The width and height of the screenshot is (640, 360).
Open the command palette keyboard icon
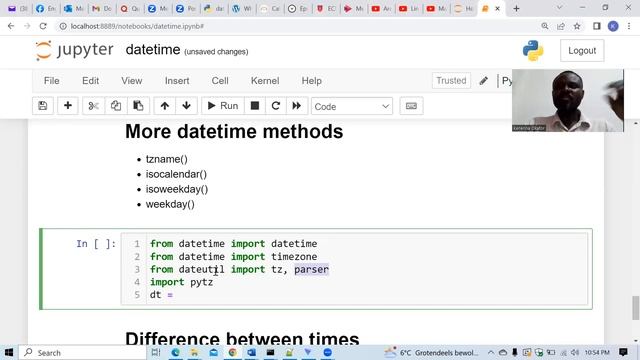pos(411,106)
